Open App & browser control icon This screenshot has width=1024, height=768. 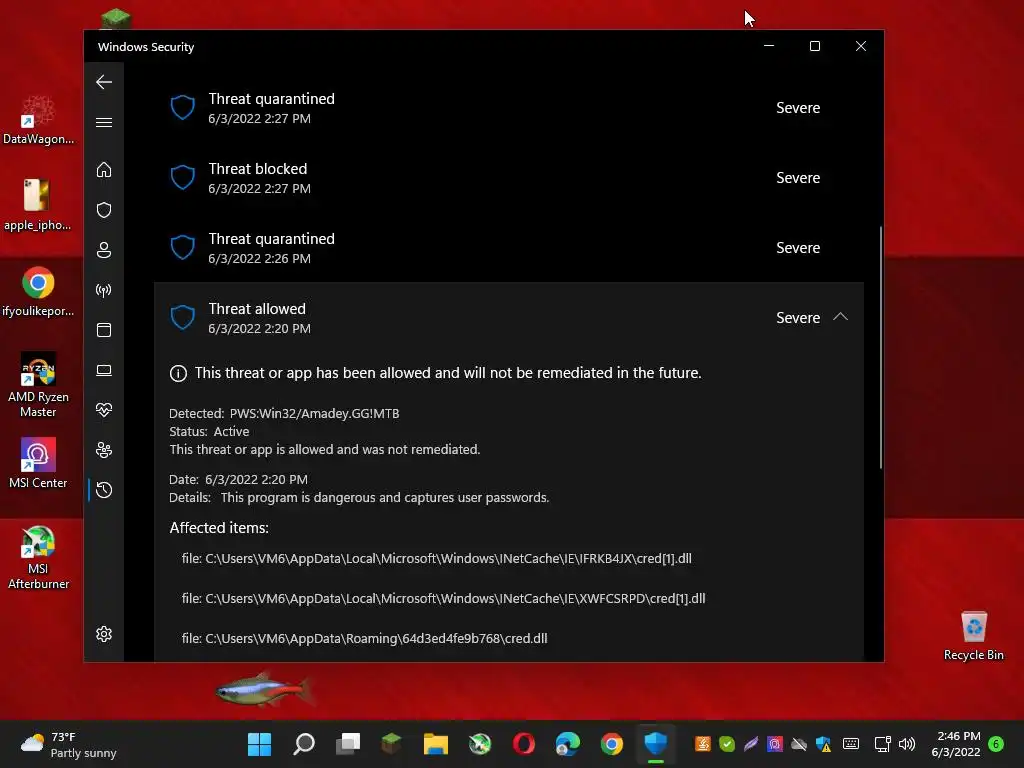pos(104,330)
